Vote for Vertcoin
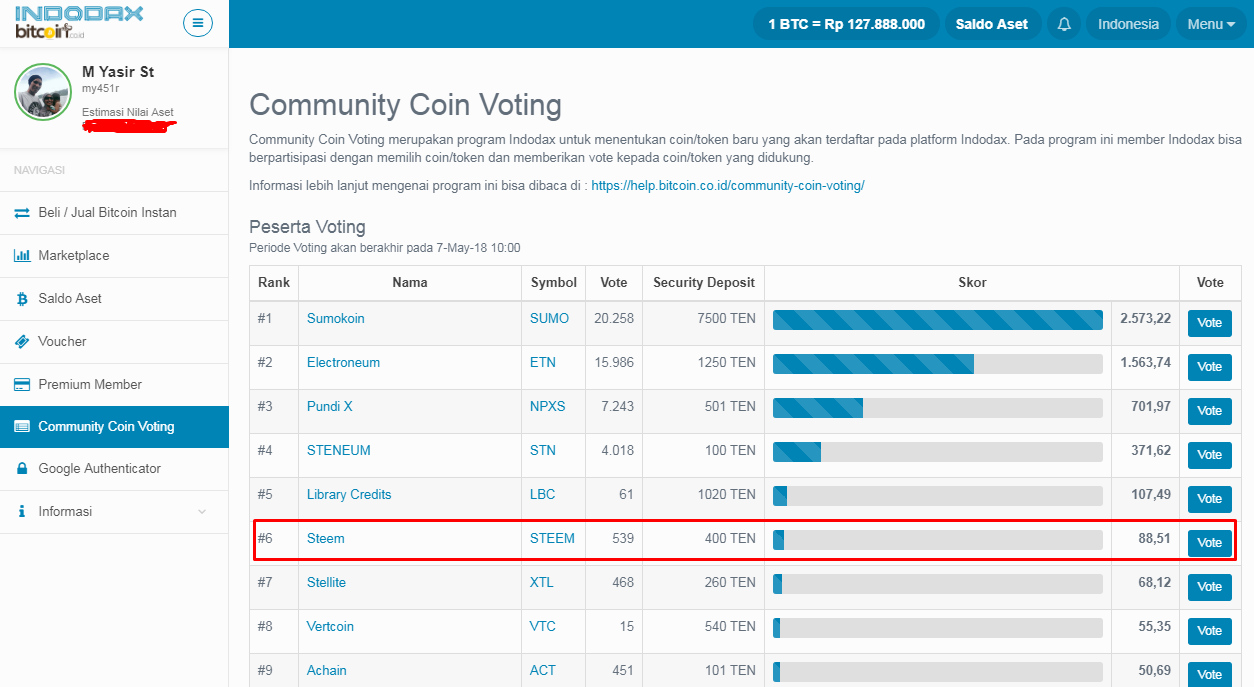This screenshot has width=1254, height=687. pyautogui.click(x=1209, y=631)
